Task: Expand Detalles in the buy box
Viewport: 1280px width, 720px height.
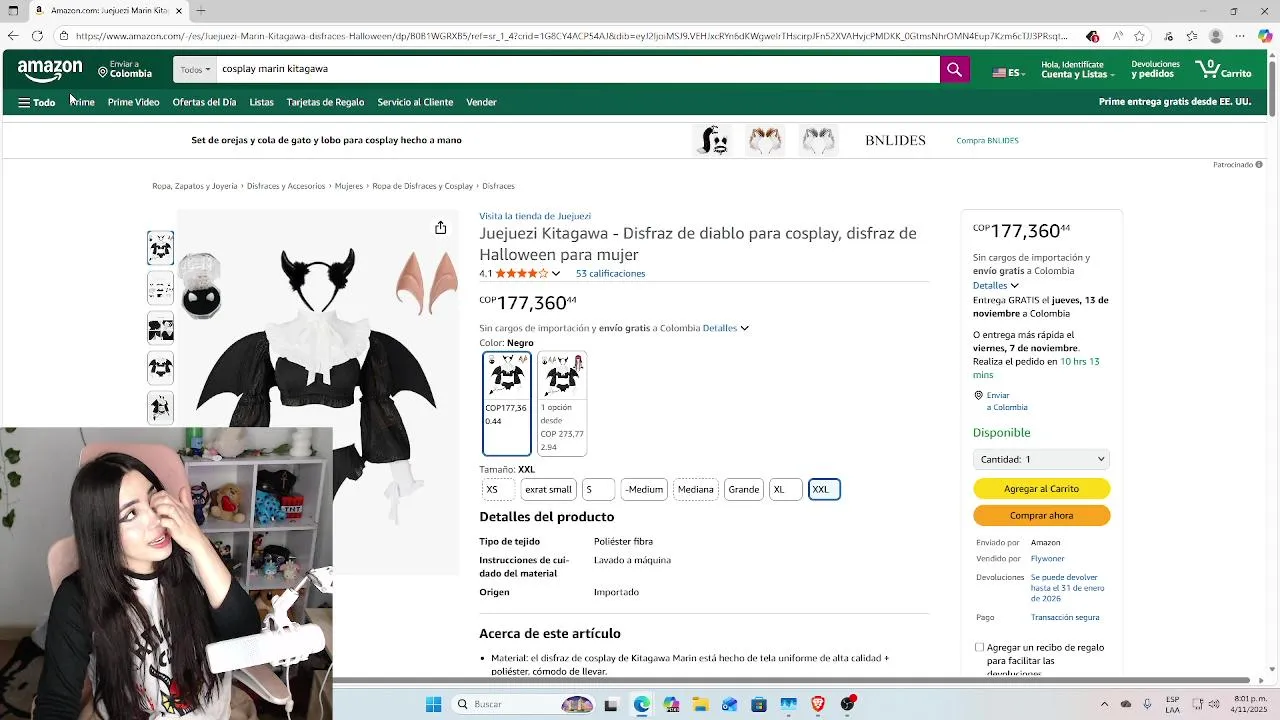Action: pyautogui.click(x=995, y=285)
